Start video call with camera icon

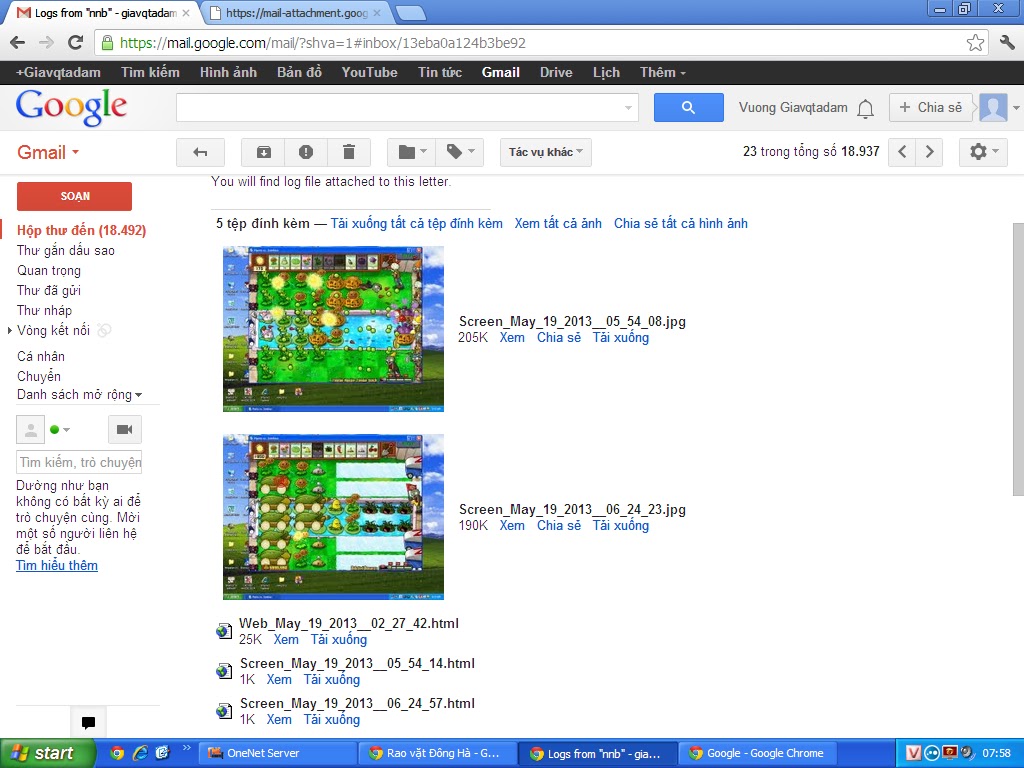(x=124, y=429)
